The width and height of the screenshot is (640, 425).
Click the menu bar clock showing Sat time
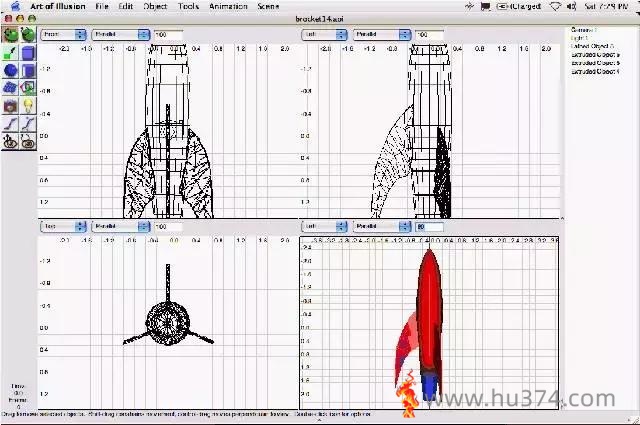pyautogui.click(x=606, y=7)
